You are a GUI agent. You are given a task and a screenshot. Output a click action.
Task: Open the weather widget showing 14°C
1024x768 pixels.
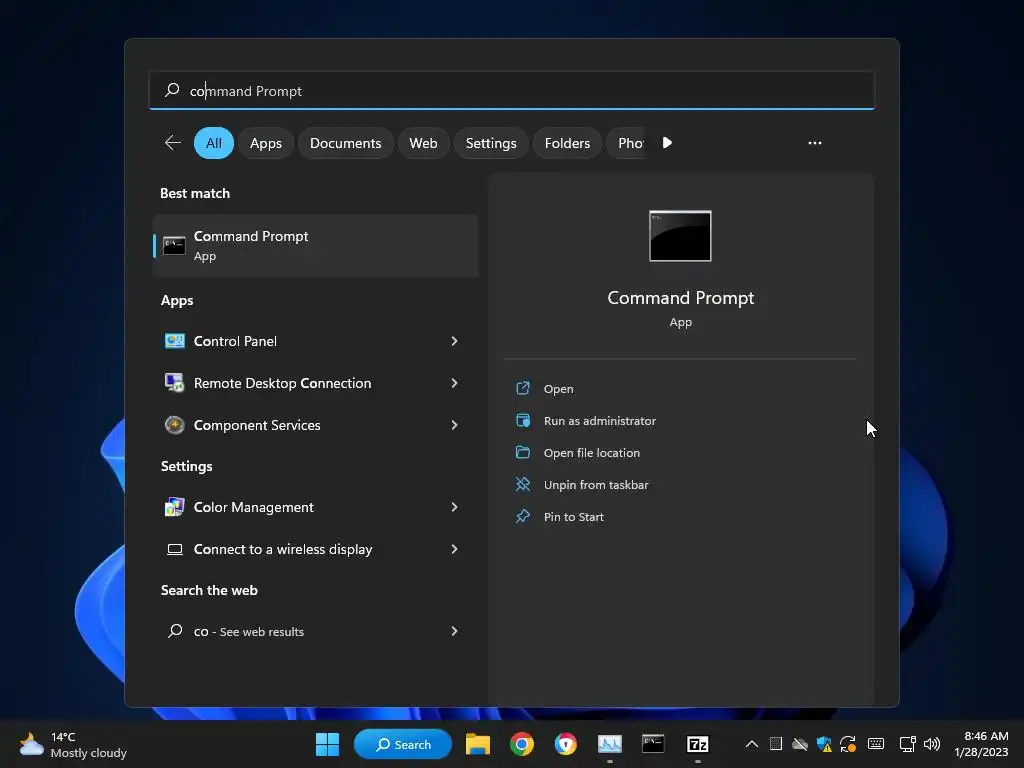73,744
